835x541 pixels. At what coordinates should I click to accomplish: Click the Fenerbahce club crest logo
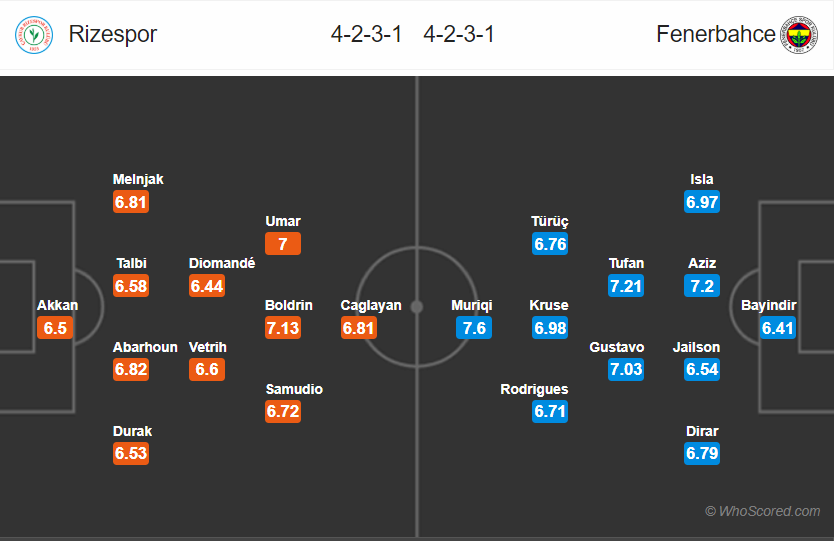[799, 35]
